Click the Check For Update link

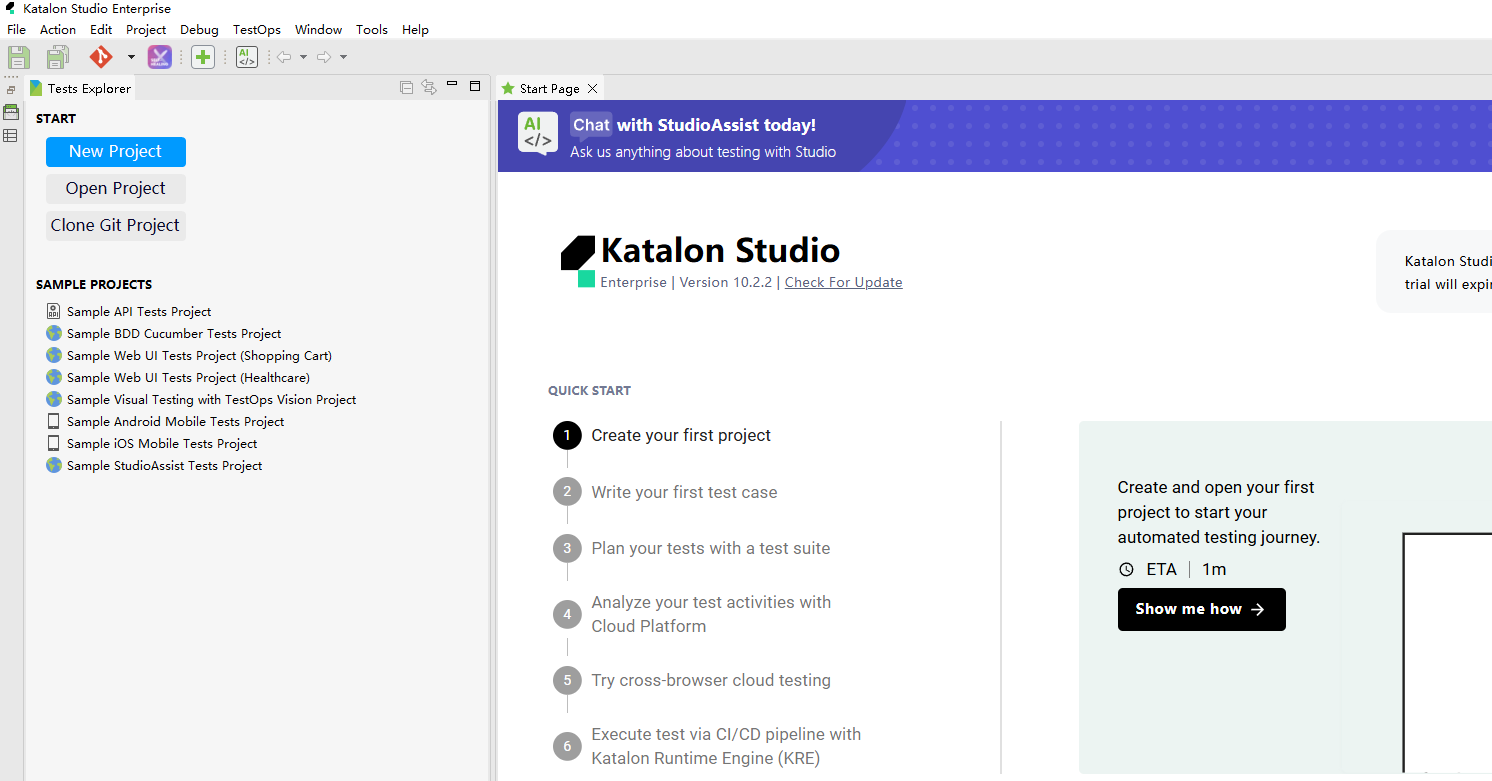[x=843, y=282]
